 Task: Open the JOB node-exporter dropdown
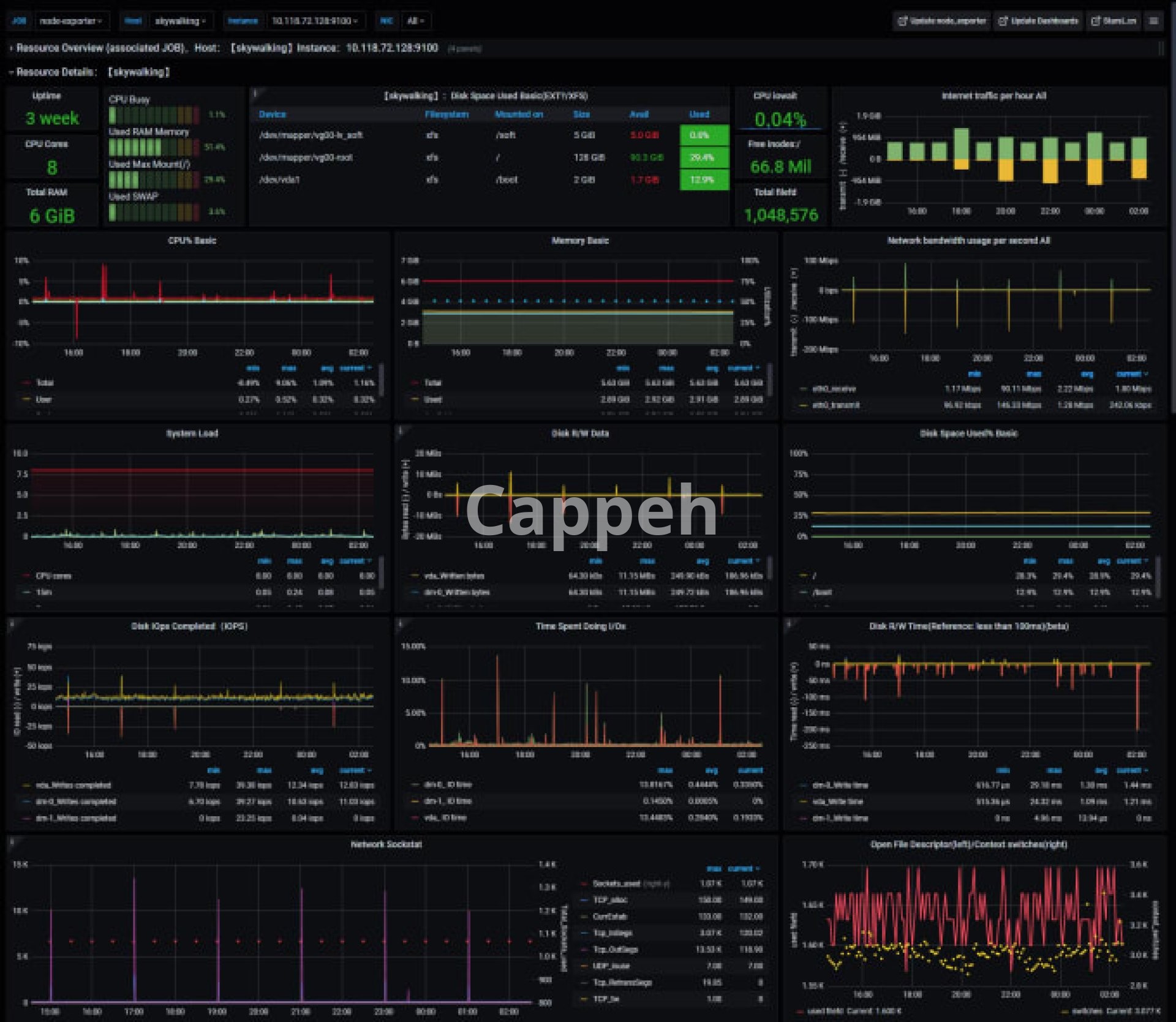(x=72, y=21)
